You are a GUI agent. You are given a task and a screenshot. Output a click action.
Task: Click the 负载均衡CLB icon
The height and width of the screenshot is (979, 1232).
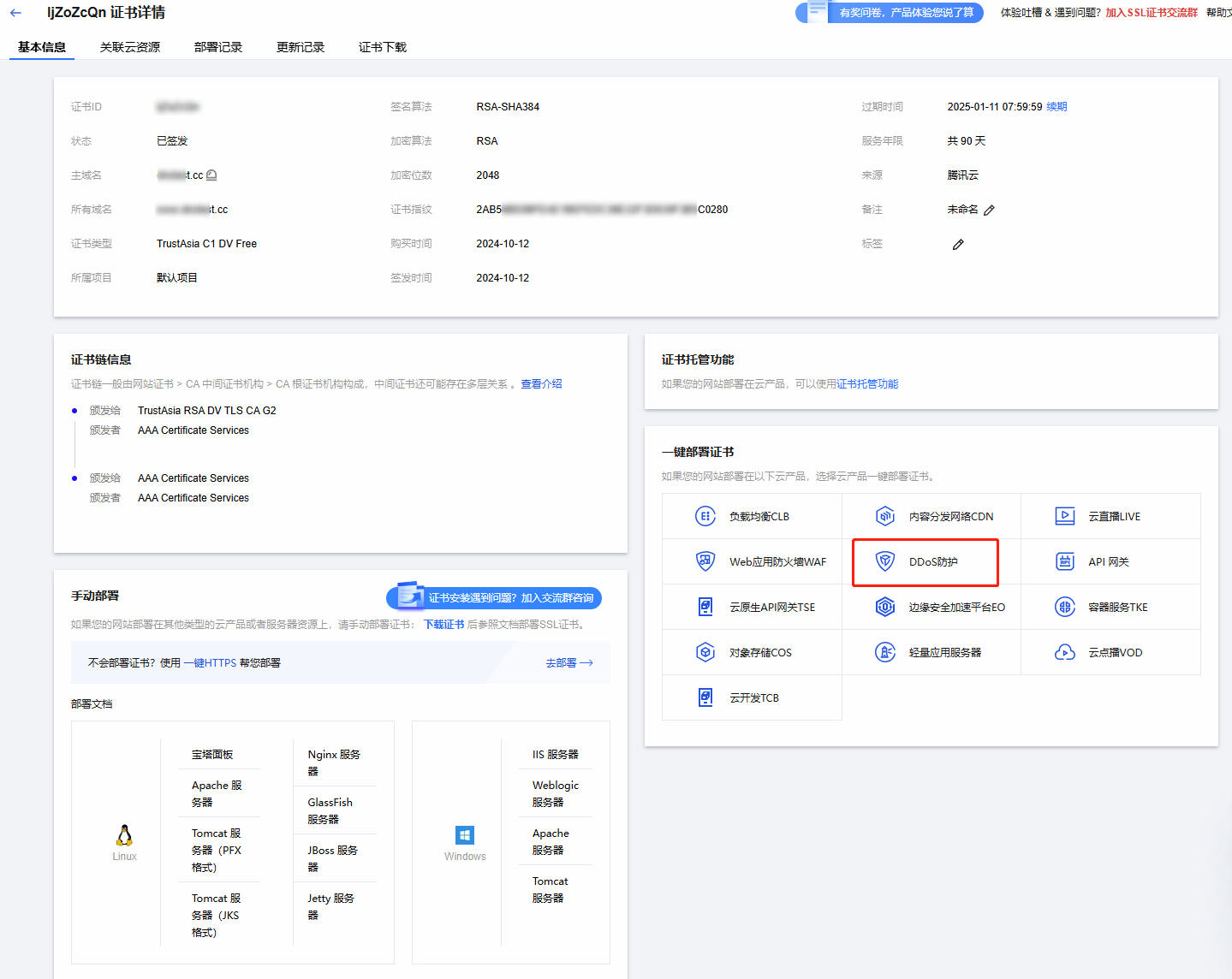705,516
